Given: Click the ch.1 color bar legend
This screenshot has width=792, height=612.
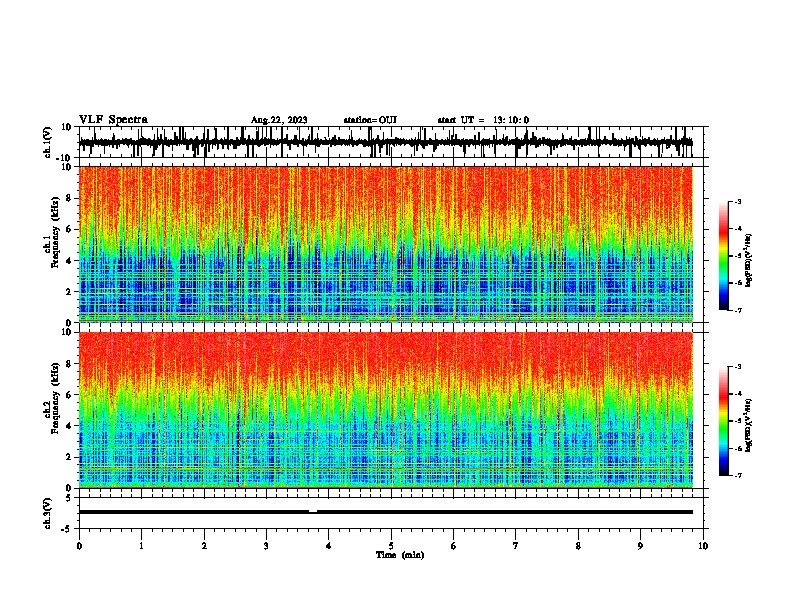Looking at the screenshot, I should pos(723,256).
